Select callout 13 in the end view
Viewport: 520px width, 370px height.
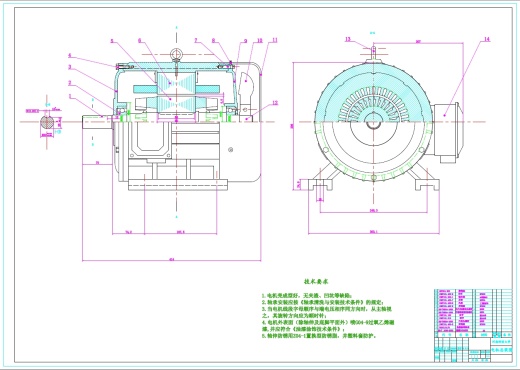click(x=348, y=39)
